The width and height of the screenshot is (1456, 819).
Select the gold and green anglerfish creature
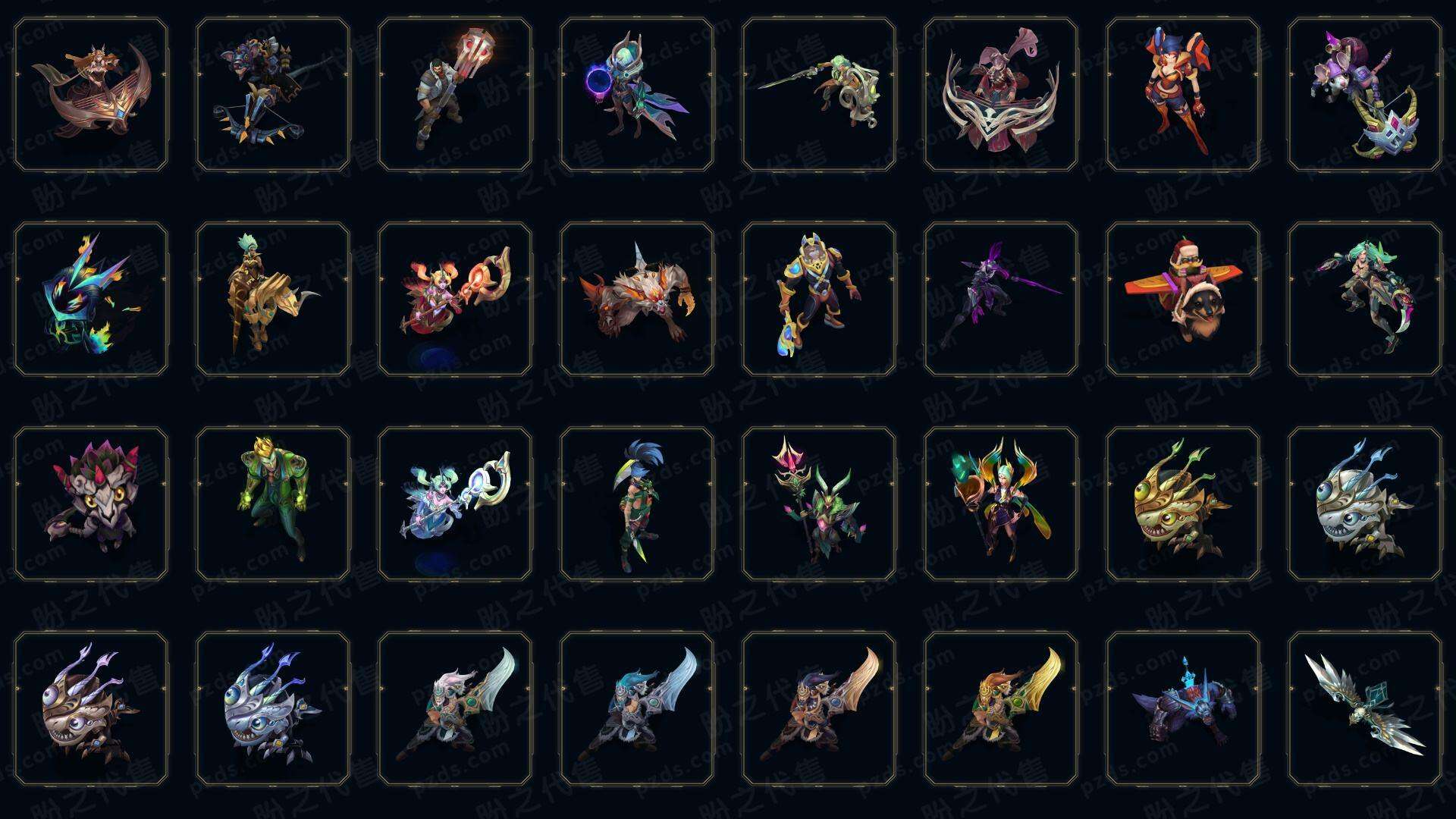tap(1183, 504)
